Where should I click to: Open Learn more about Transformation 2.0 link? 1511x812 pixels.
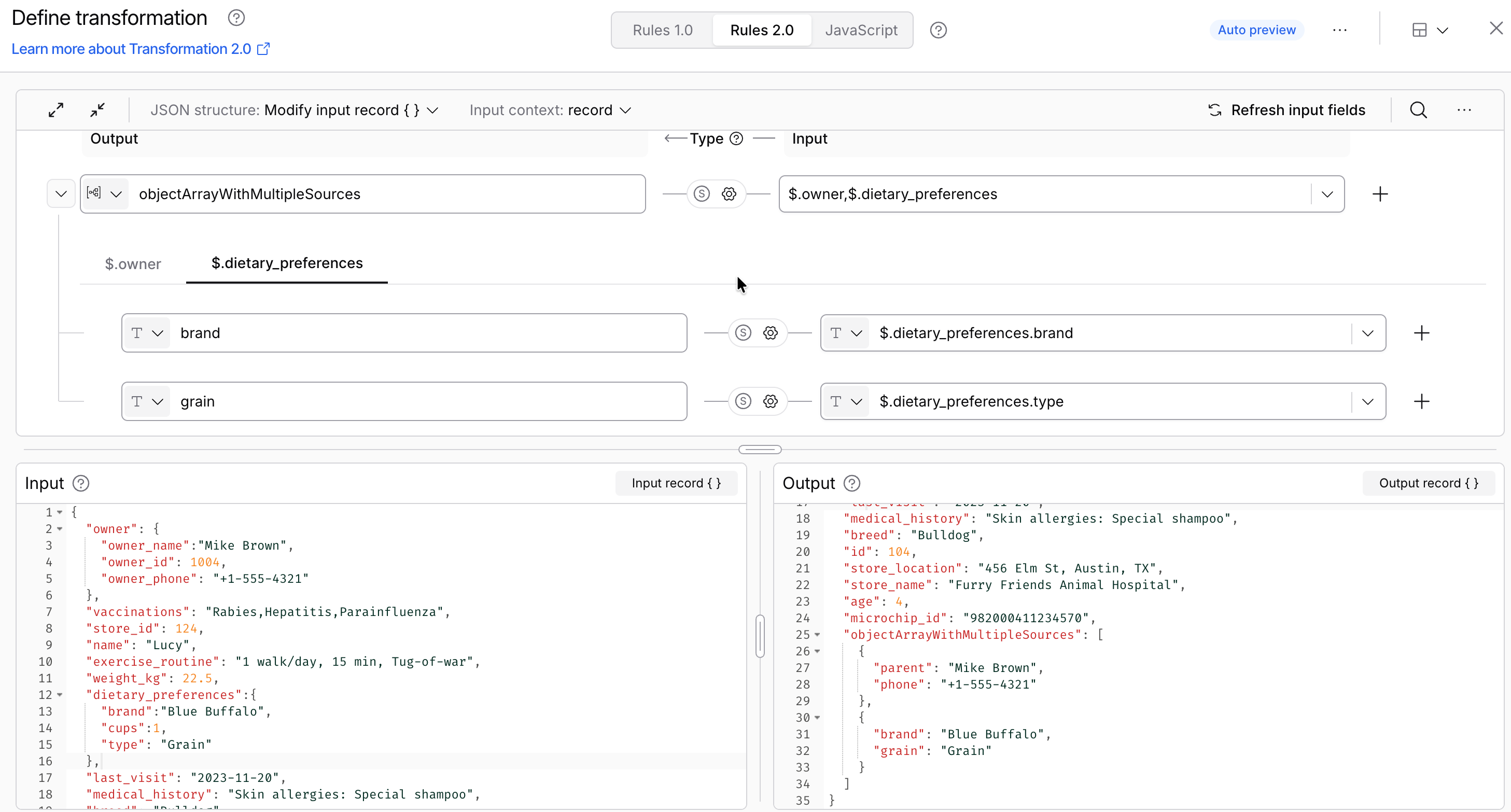pos(141,49)
